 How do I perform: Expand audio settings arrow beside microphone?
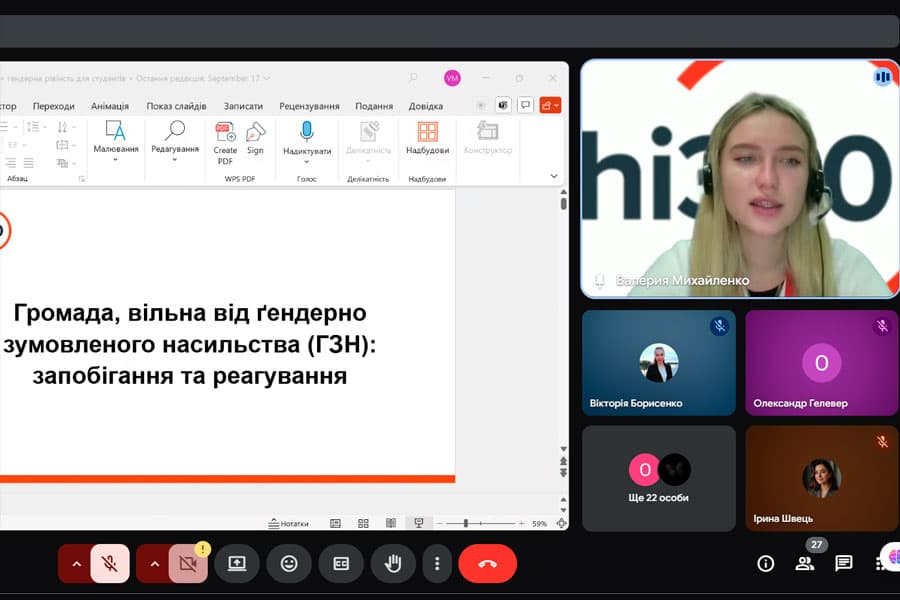76,563
